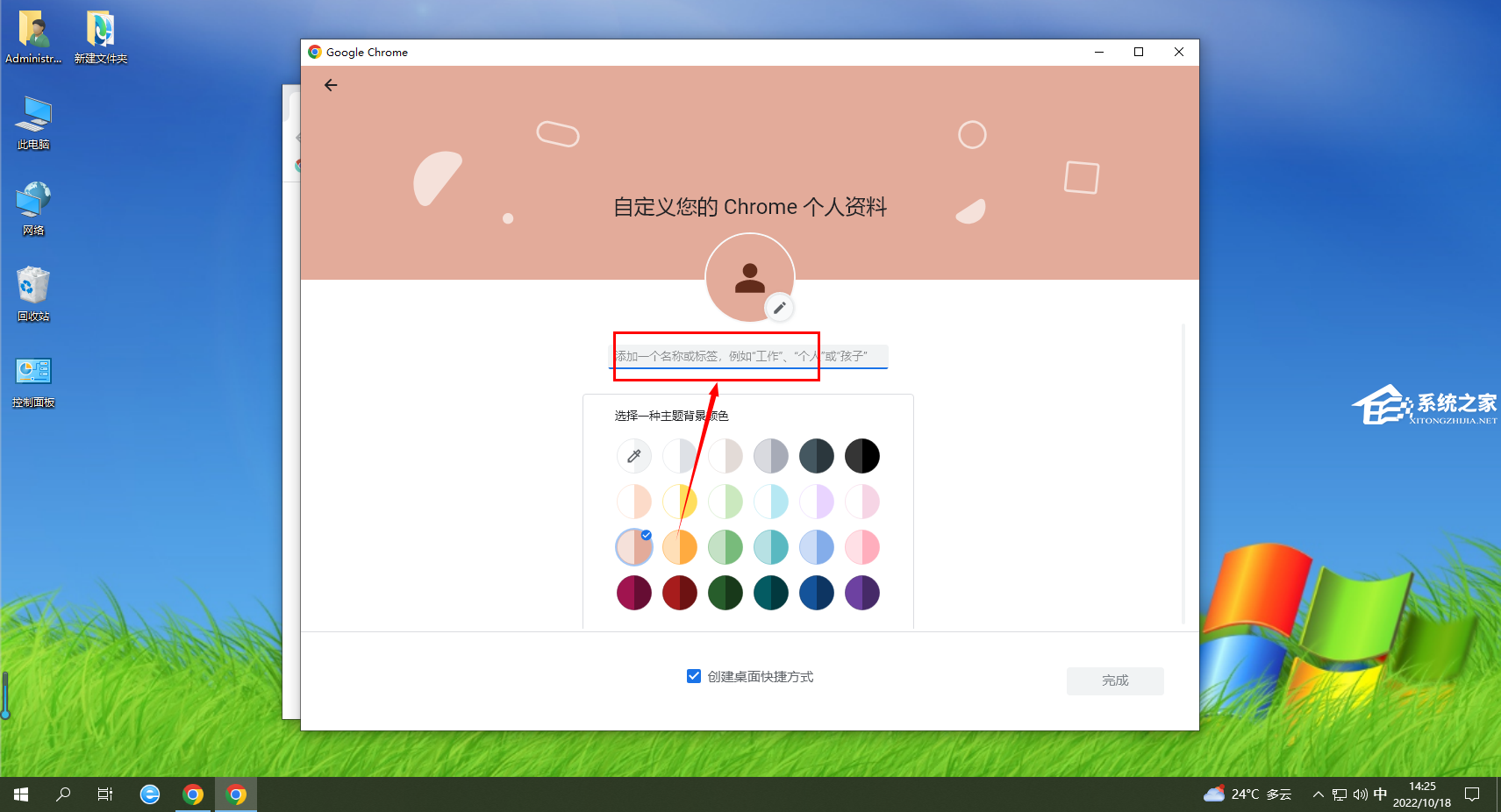Open the custom color eyedropper picker

634,456
